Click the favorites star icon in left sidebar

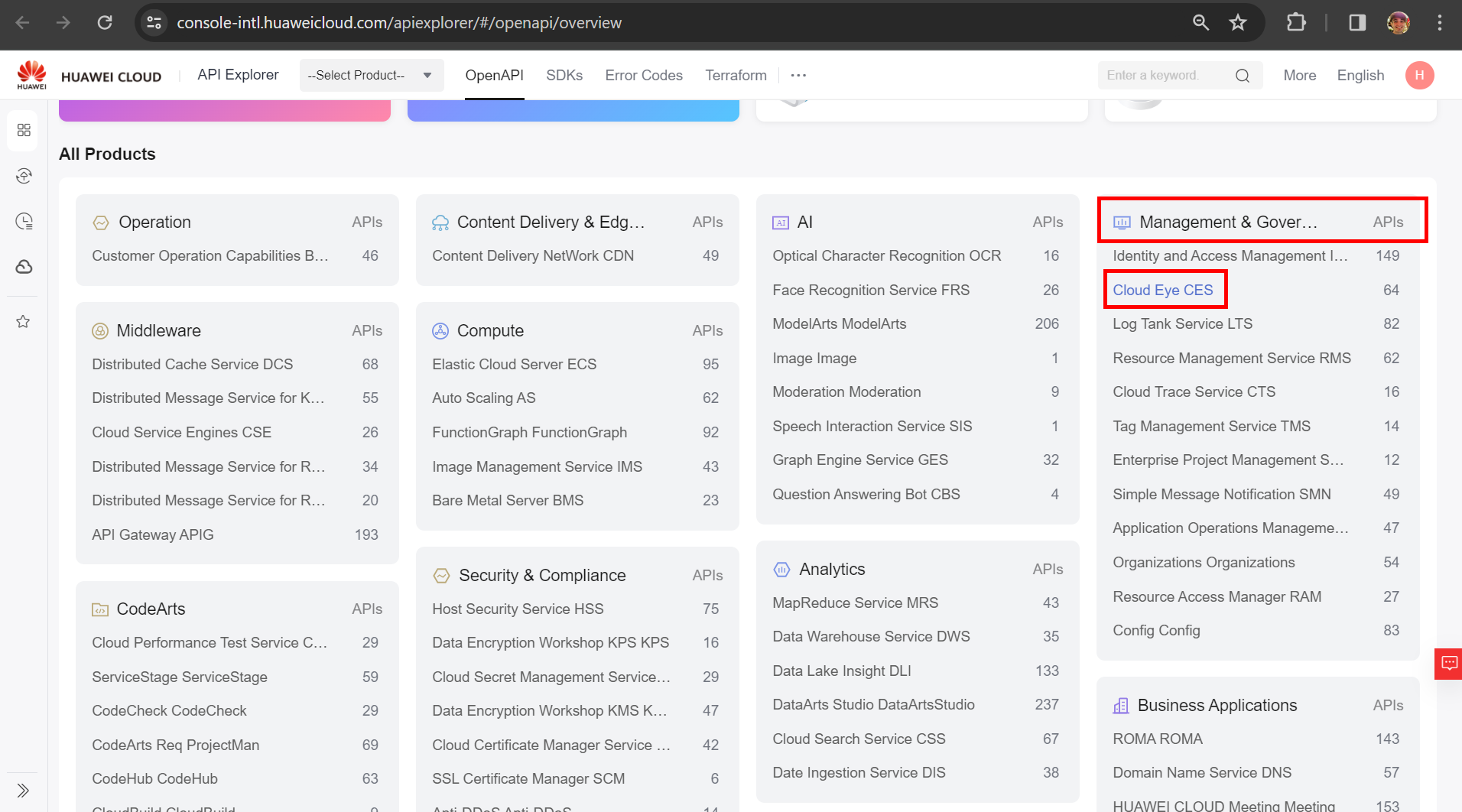tap(24, 322)
